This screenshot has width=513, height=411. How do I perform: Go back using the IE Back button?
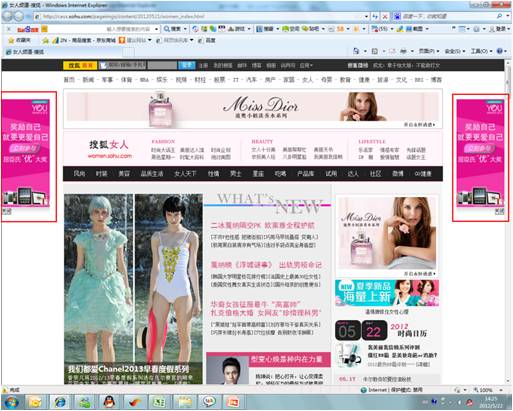(7, 16)
